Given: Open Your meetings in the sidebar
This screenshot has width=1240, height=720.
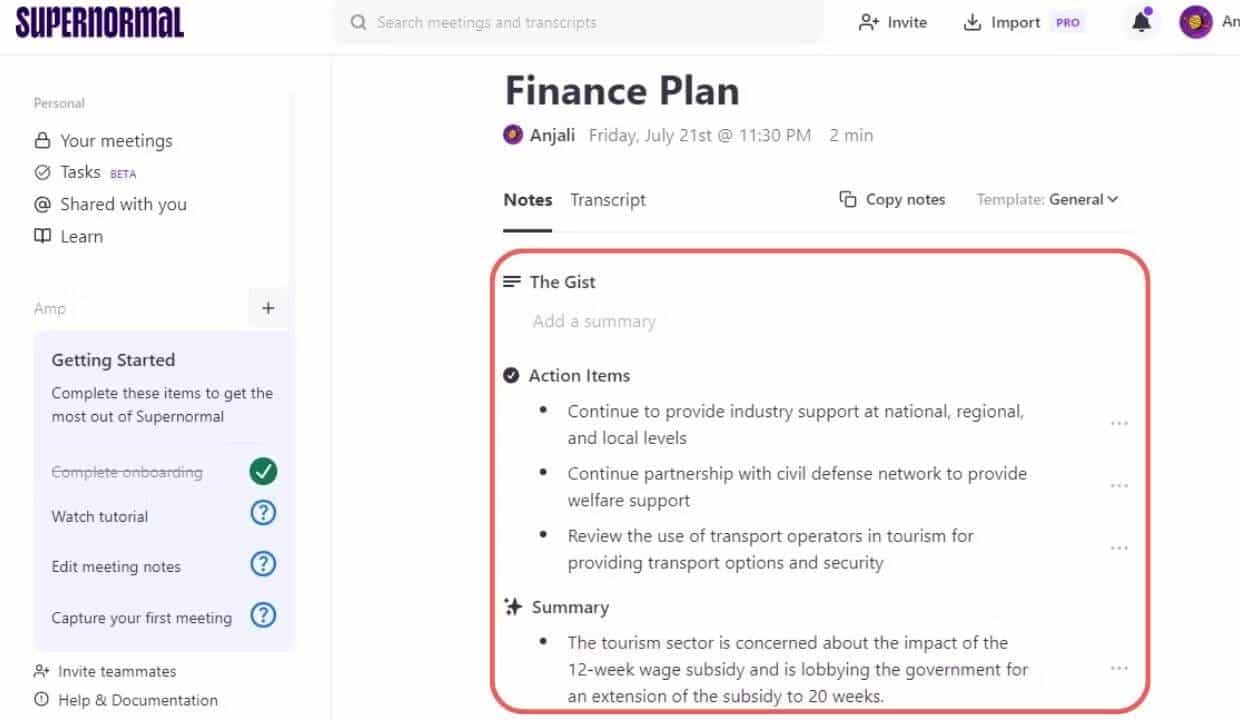Looking at the screenshot, I should [x=116, y=141].
